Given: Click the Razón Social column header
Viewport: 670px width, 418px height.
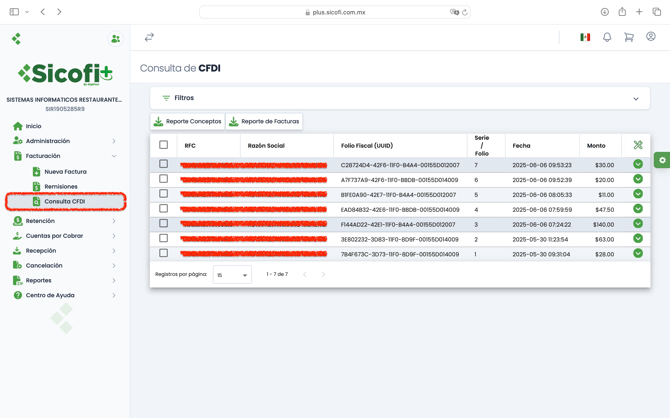Looking at the screenshot, I should coord(266,146).
